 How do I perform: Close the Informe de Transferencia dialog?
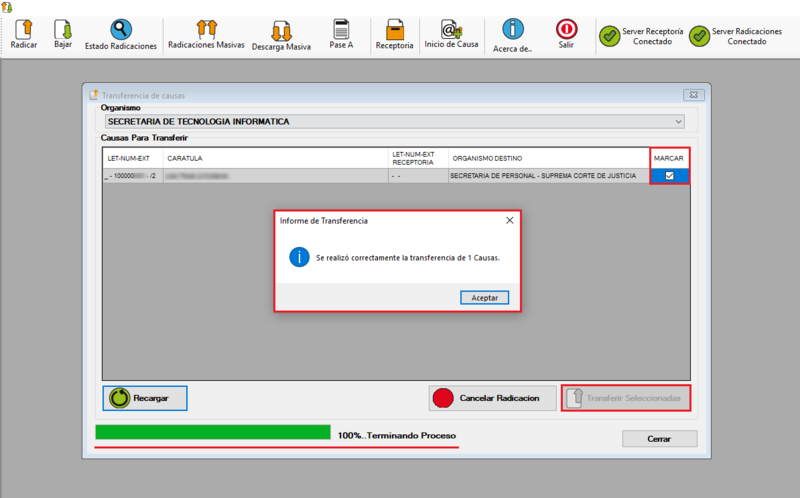[x=510, y=220]
